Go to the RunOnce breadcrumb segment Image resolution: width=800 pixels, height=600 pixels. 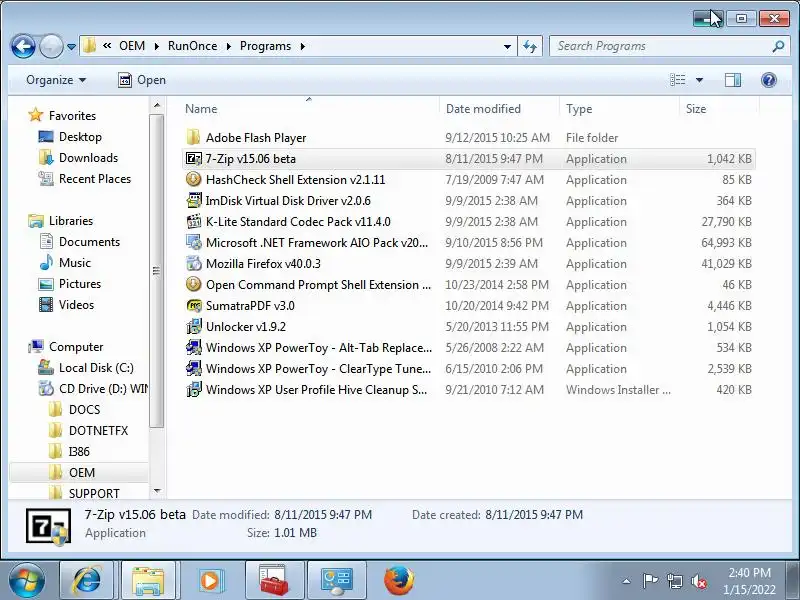[x=192, y=46]
